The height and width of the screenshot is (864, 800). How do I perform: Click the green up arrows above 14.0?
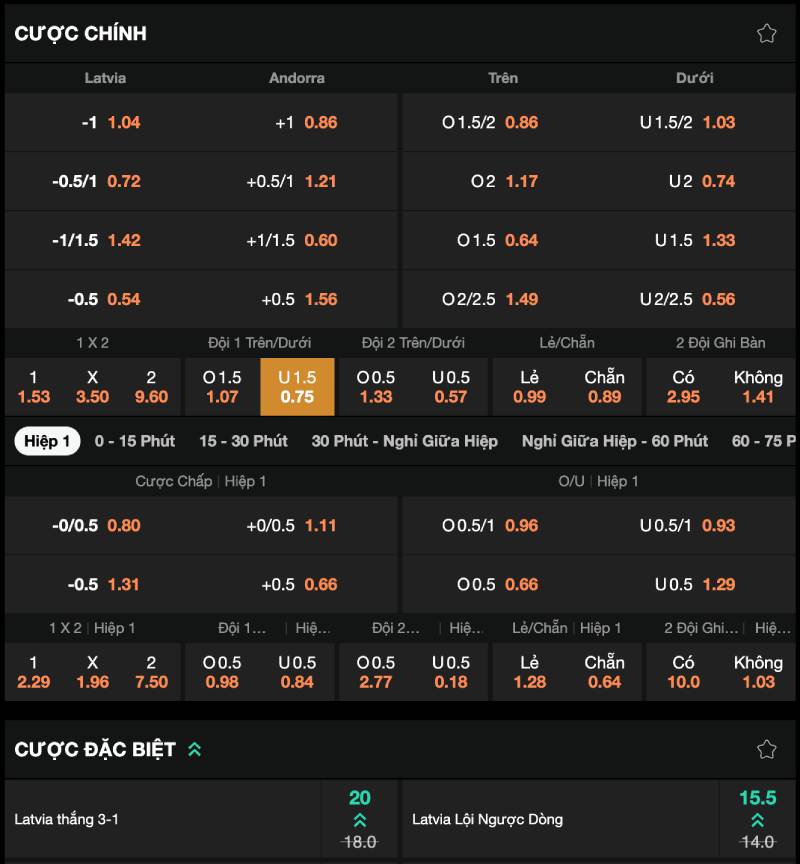(758, 820)
